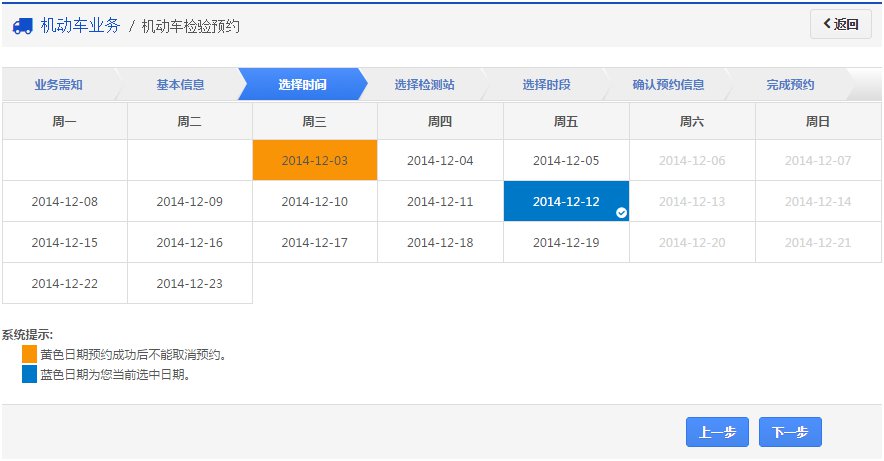Viewport: 884px width, 461px height.
Task: Select 2014-12-12 highlighted date cell
Action: coord(566,201)
